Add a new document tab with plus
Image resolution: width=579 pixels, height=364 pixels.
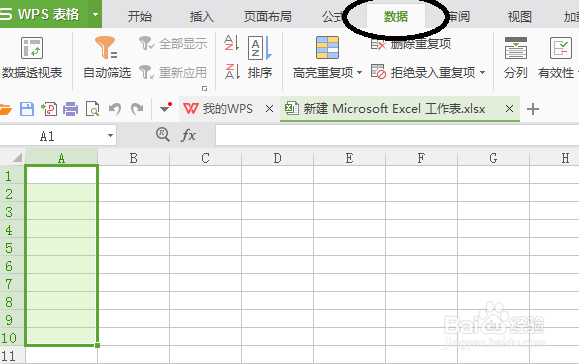click(x=533, y=109)
